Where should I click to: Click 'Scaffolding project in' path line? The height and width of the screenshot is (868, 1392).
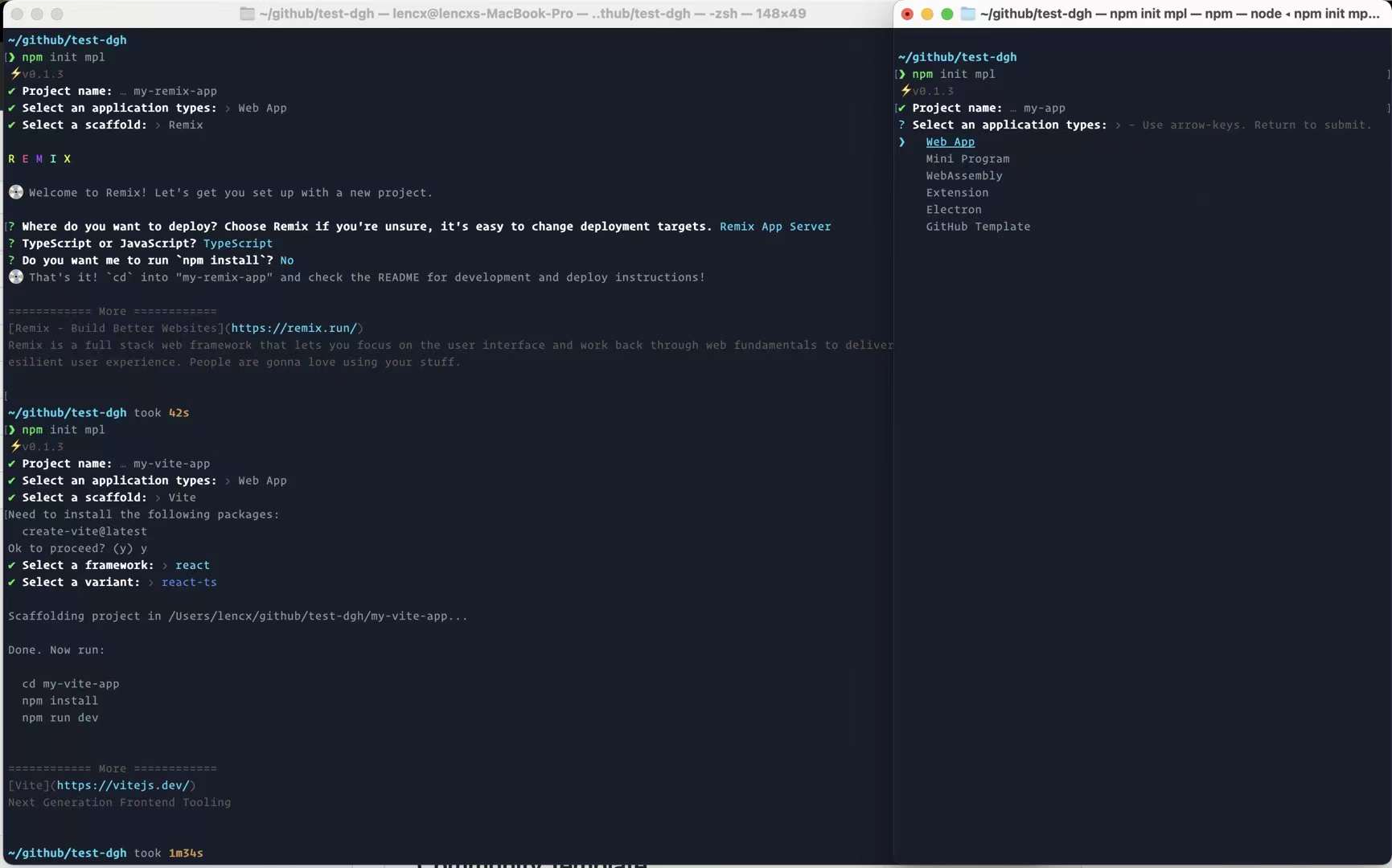[237, 616]
